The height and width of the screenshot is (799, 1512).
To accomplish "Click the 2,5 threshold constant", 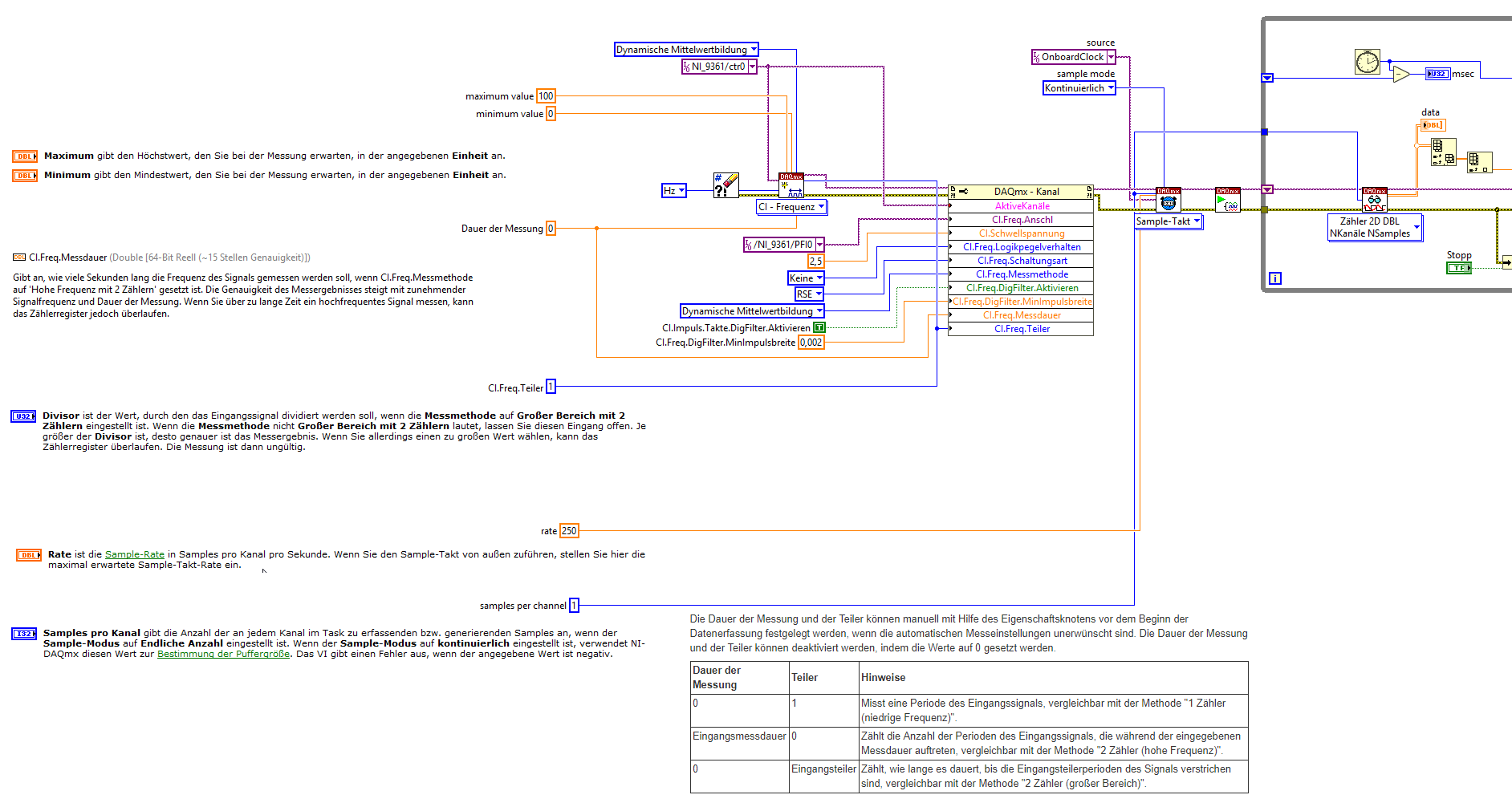I will coord(815,262).
